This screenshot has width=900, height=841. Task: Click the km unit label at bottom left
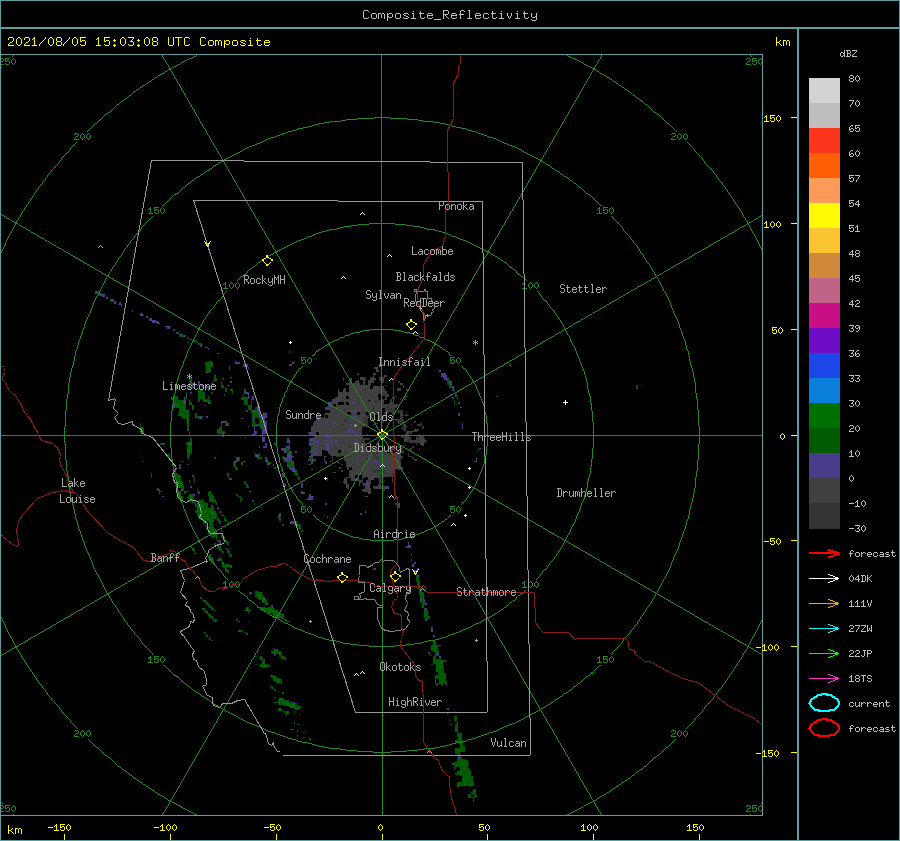tap(15, 830)
